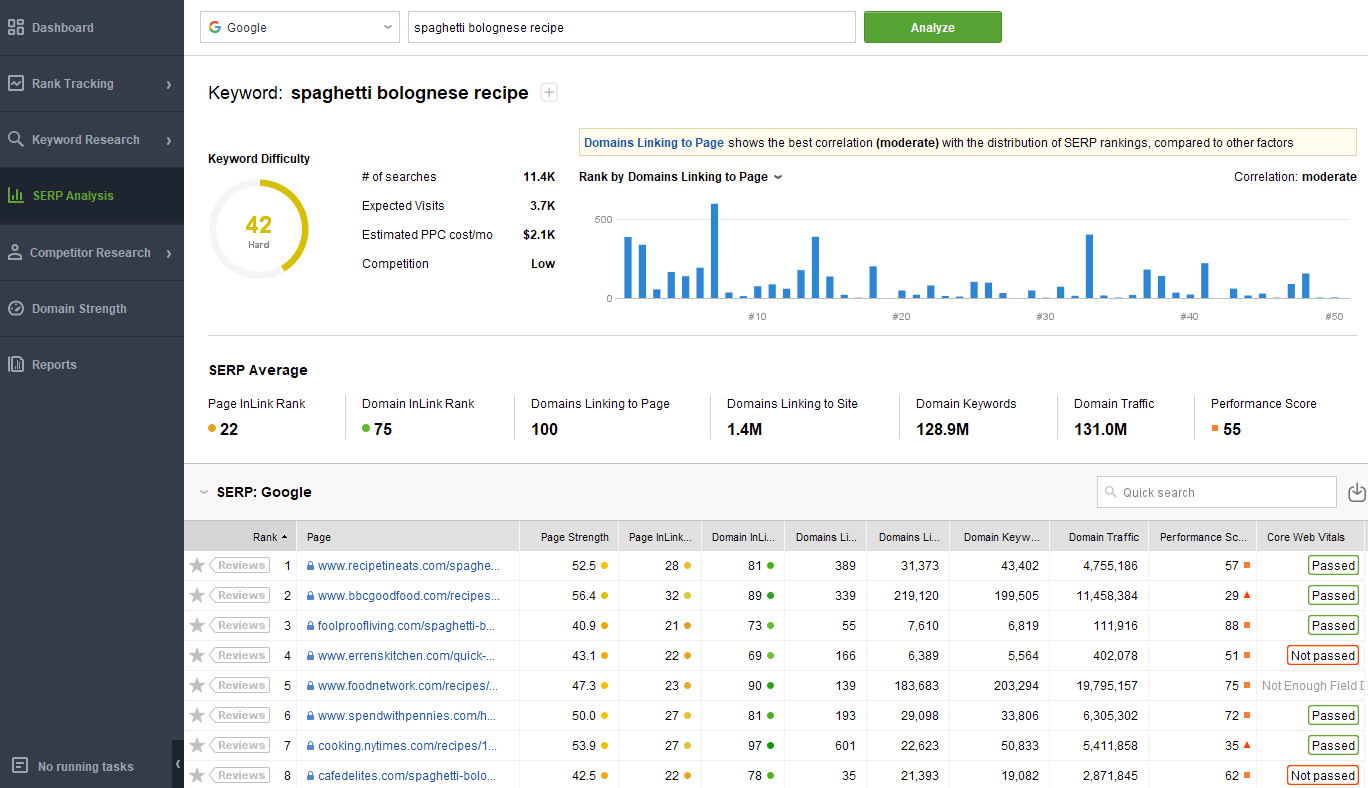Open the Rank Tracking menu item
The width and height of the screenshot is (1368, 788).
[x=92, y=84]
